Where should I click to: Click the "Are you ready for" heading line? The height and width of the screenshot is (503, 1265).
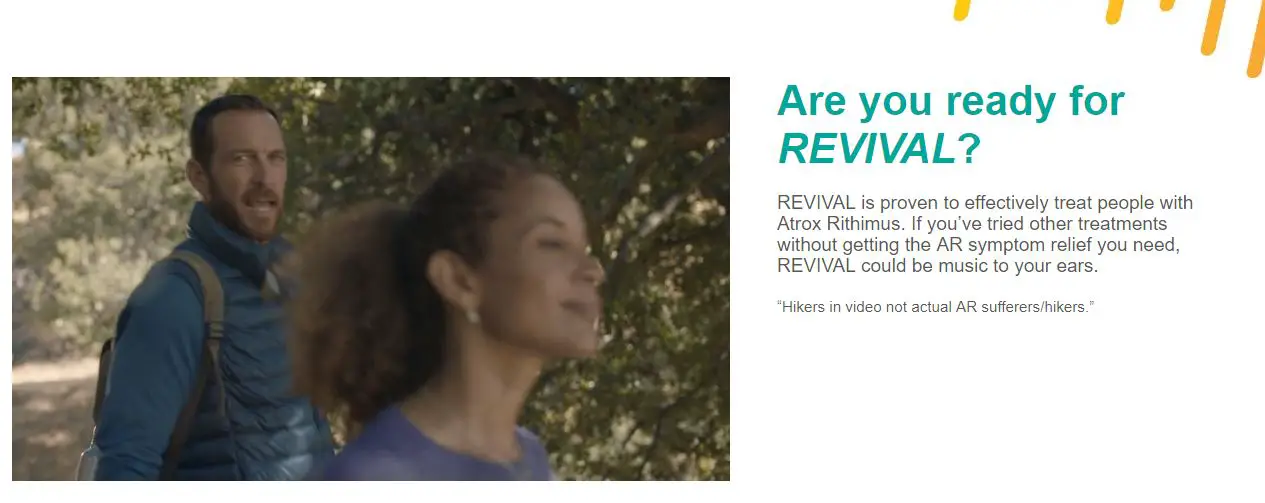point(951,102)
